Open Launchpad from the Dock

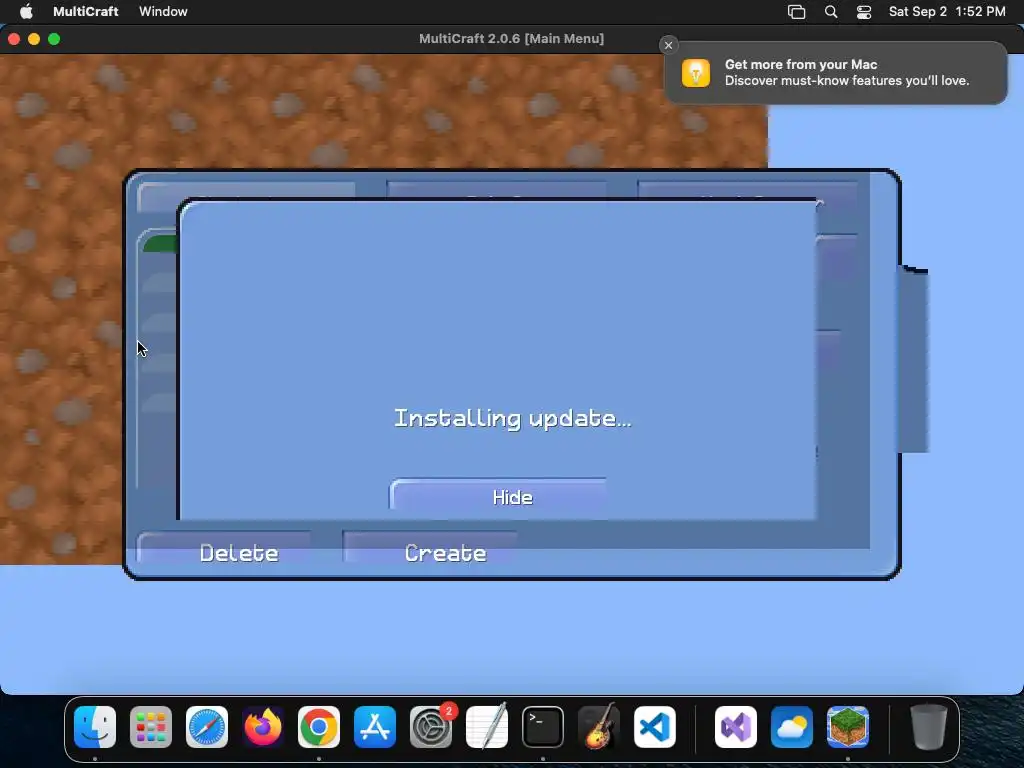[151, 727]
